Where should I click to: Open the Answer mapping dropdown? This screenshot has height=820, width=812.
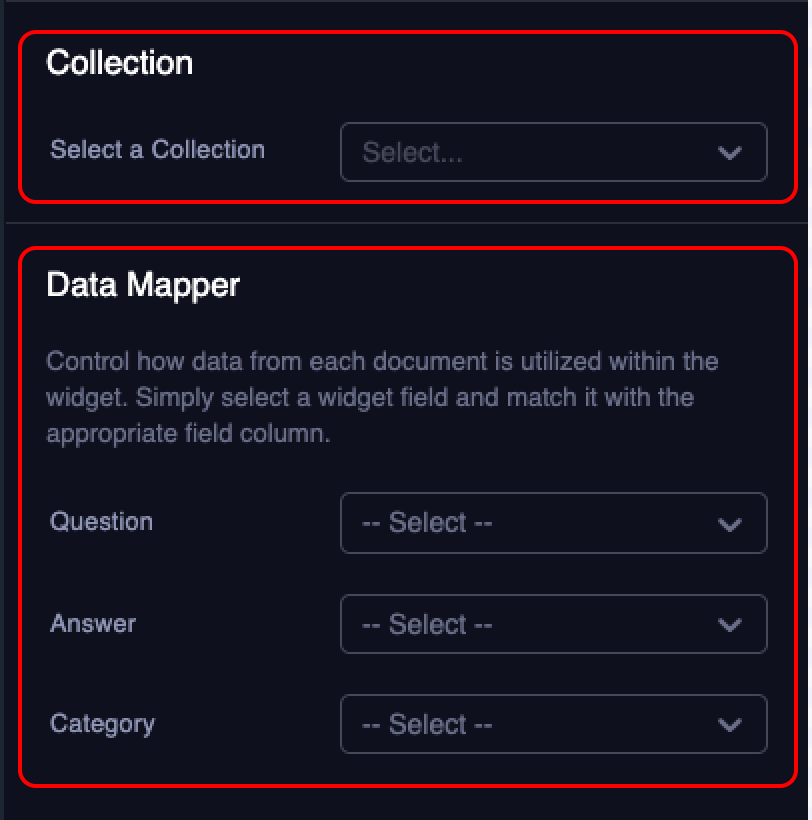coord(553,624)
